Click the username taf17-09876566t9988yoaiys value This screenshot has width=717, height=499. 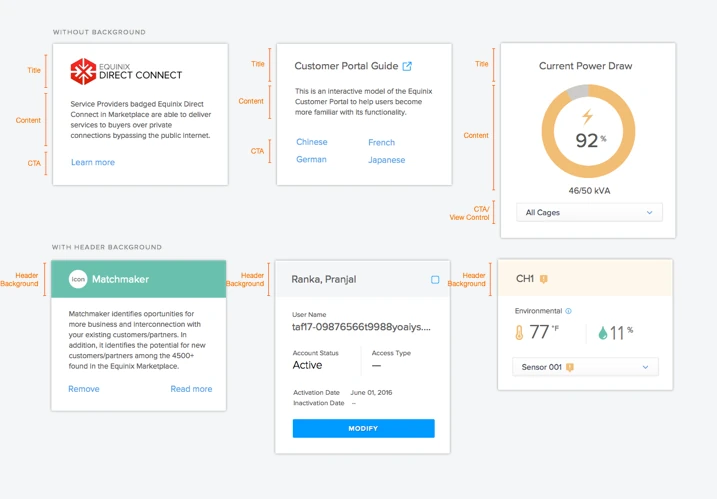click(x=361, y=327)
